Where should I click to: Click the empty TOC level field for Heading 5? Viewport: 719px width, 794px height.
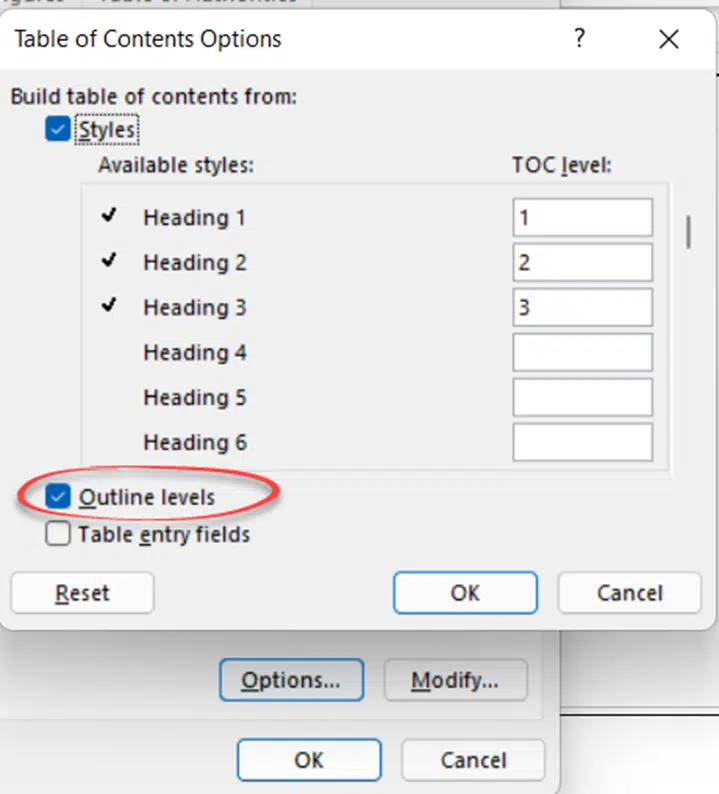point(582,398)
